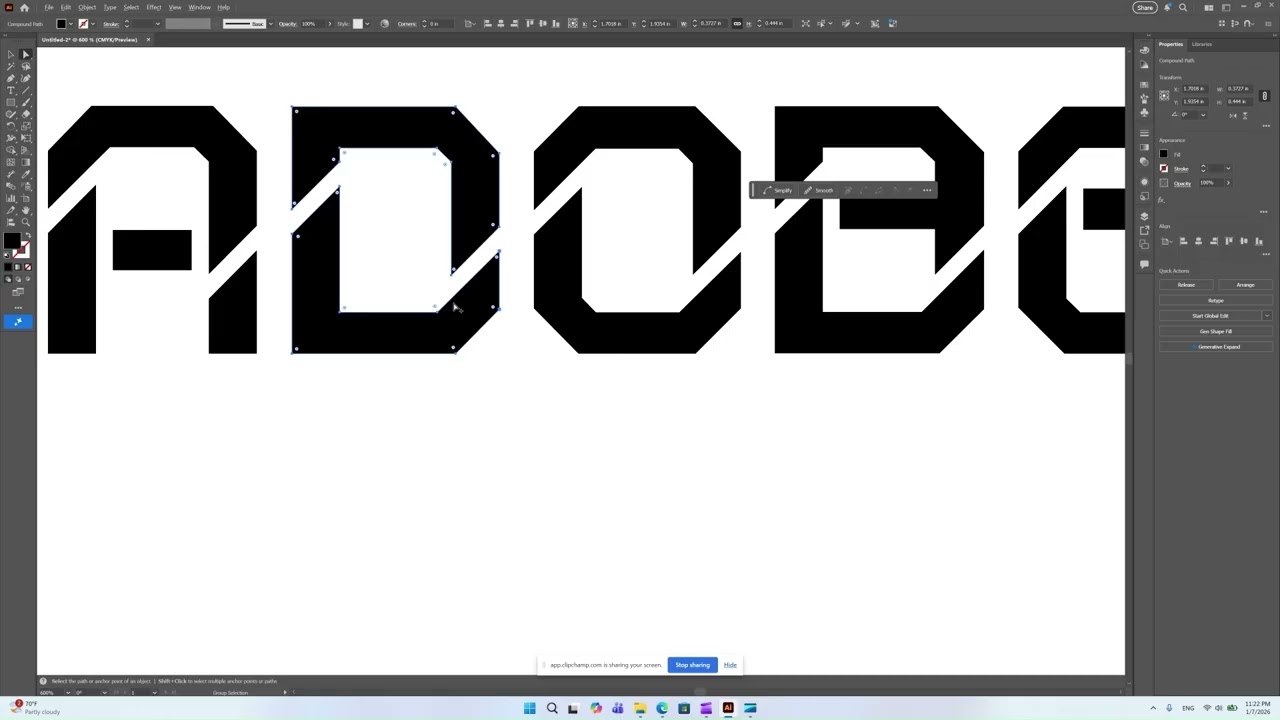The image size is (1280, 720).
Task: Open the Search icon in top bar
Action: pos(1183,8)
